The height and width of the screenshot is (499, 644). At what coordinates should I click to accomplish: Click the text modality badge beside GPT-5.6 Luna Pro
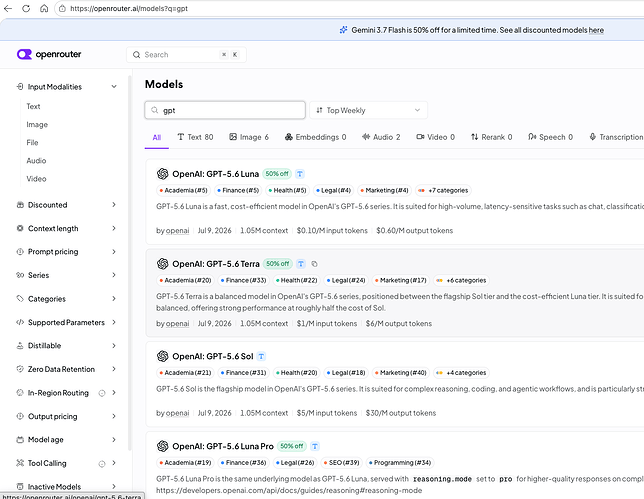315,446
